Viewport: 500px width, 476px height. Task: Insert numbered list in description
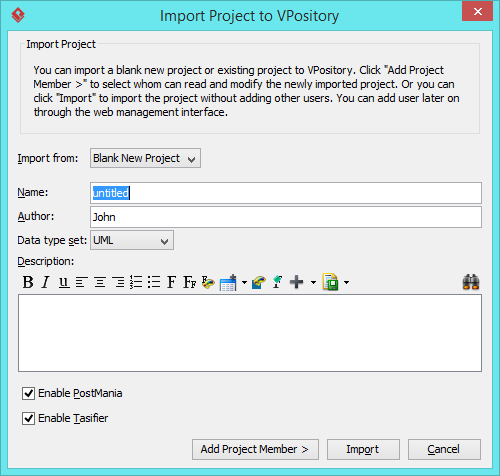[136, 282]
